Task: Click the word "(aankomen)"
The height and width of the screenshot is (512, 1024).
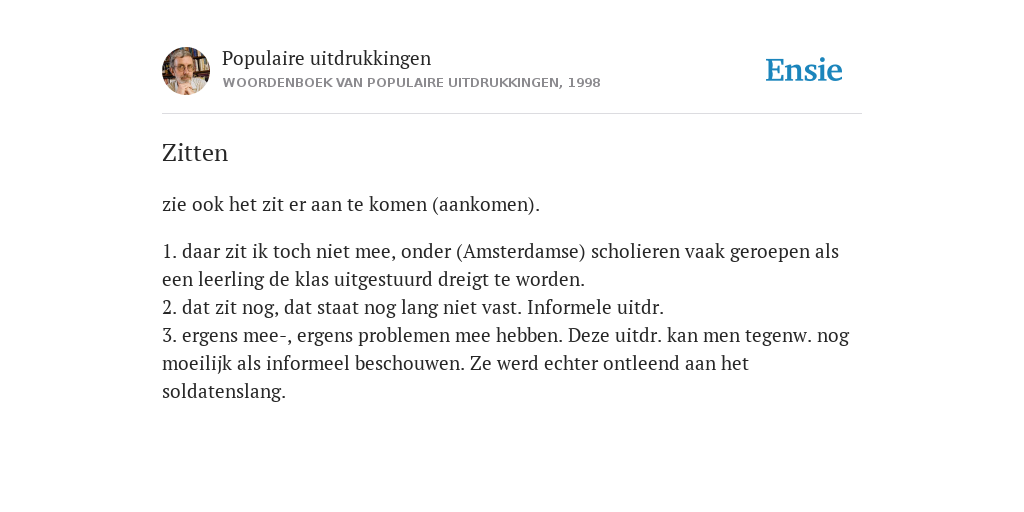Action: (486, 204)
